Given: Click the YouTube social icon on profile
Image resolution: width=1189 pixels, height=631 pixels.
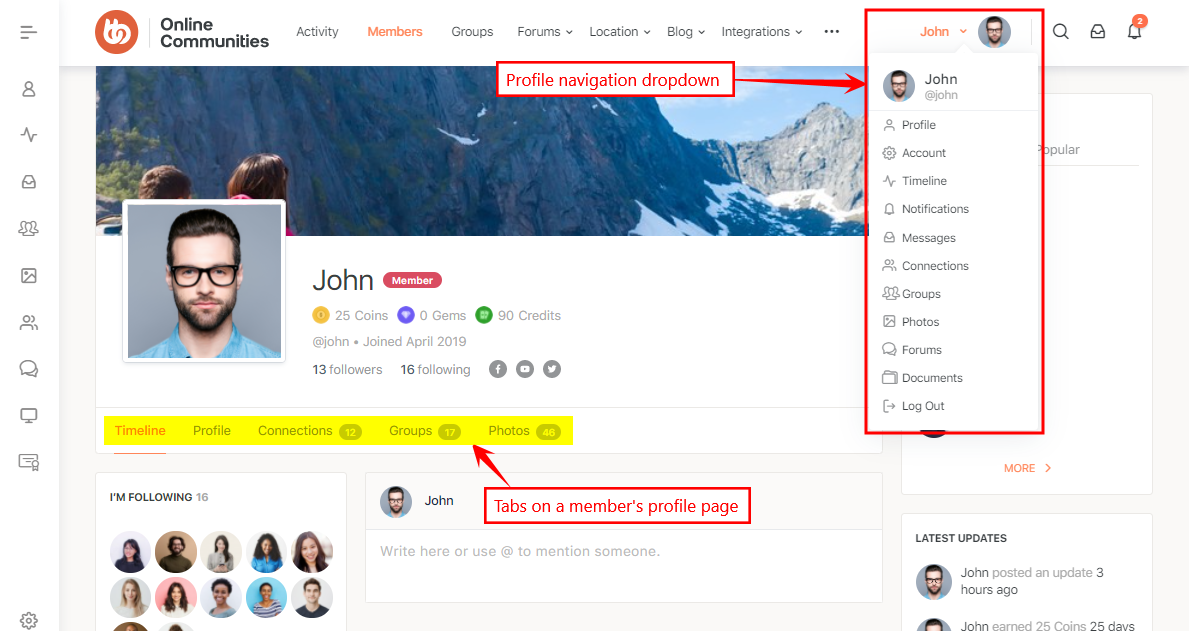Looking at the screenshot, I should coord(525,370).
